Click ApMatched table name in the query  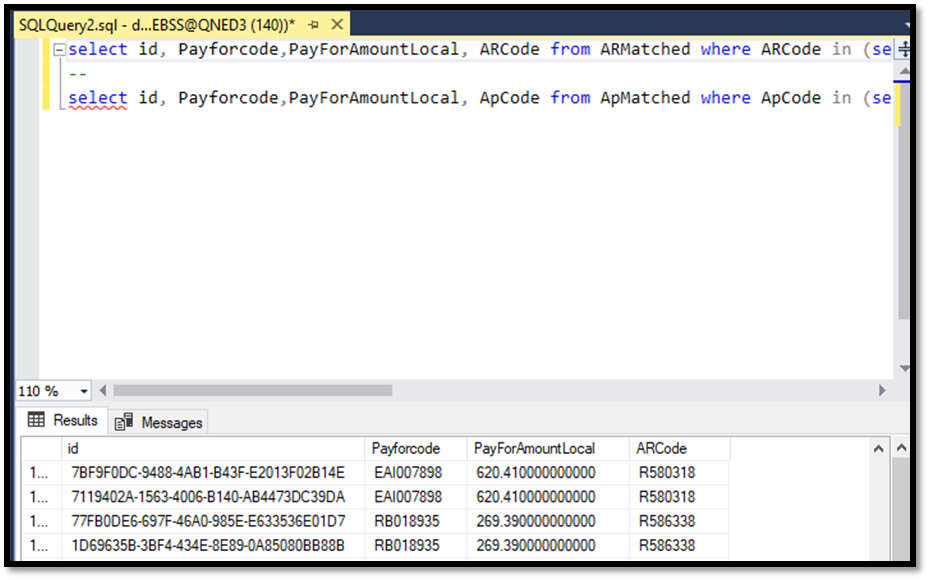pos(645,98)
